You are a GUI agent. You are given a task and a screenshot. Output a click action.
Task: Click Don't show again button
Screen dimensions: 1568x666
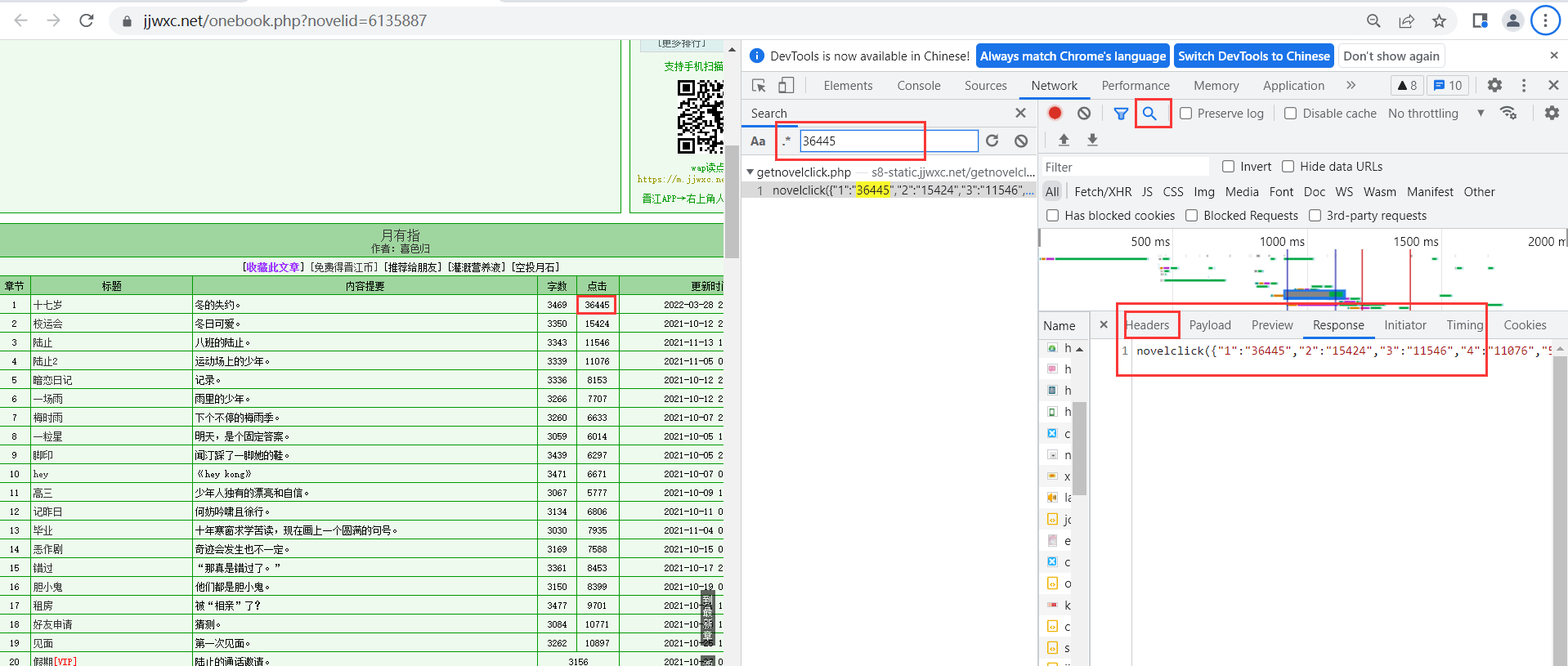tap(1391, 56)
